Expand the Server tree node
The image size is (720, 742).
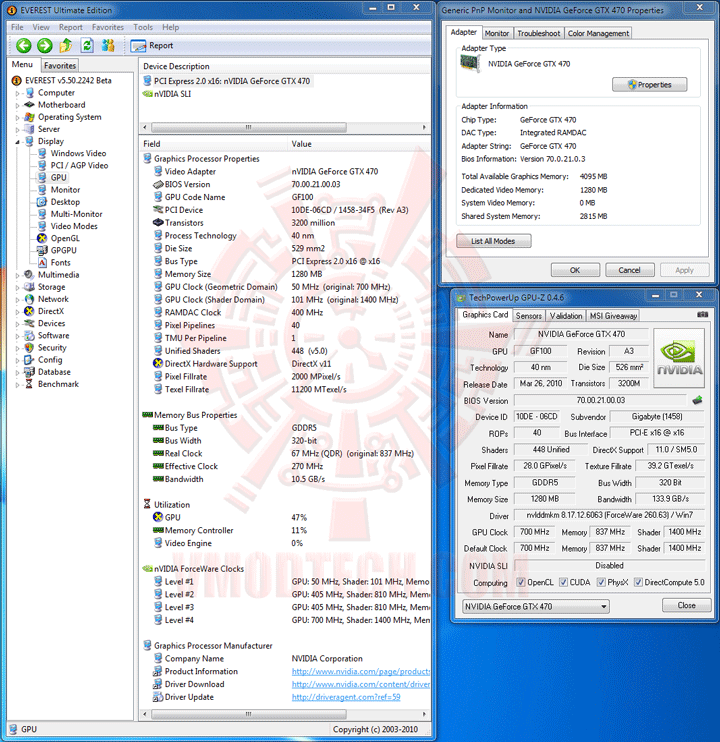point(18,130)
